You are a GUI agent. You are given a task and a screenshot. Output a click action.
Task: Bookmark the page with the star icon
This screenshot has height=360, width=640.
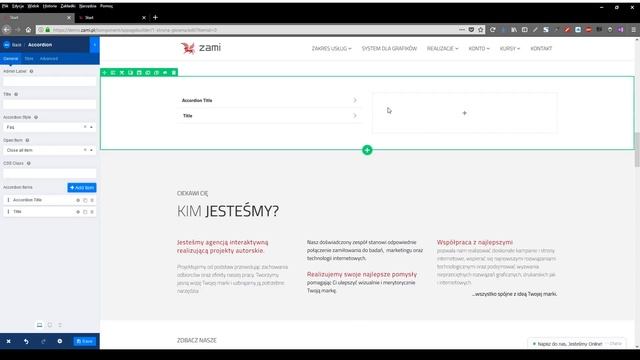coord(481,30)
